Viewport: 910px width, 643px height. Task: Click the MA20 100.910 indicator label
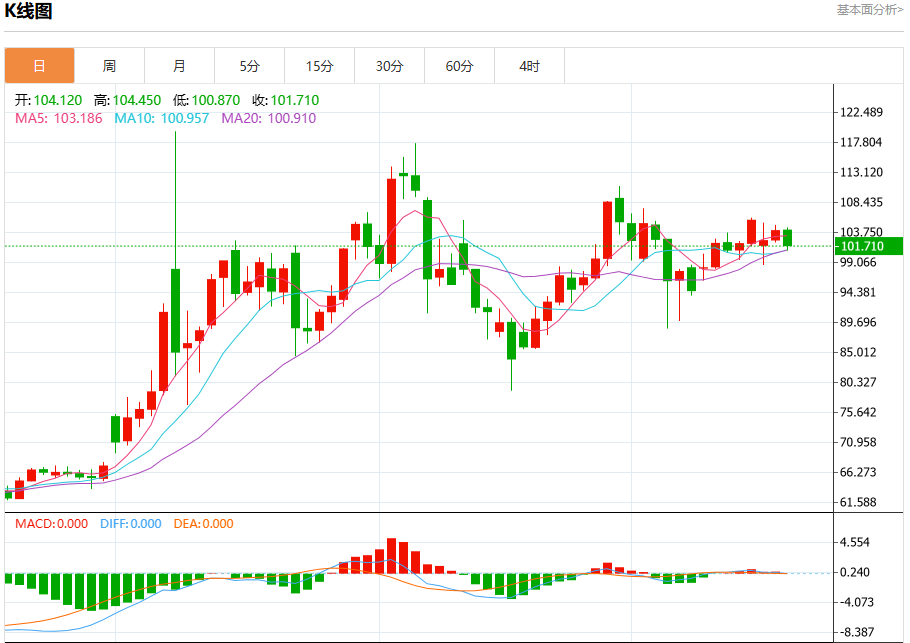click(269, 118)
